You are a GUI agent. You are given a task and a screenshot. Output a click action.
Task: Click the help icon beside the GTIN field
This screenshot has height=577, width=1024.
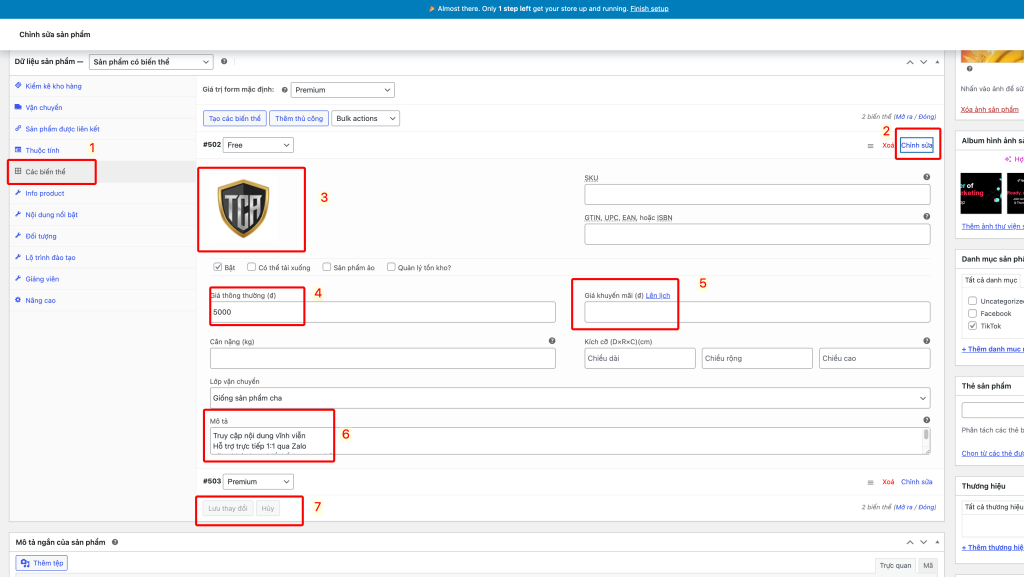pyautogui.click(x=926, y=217)
